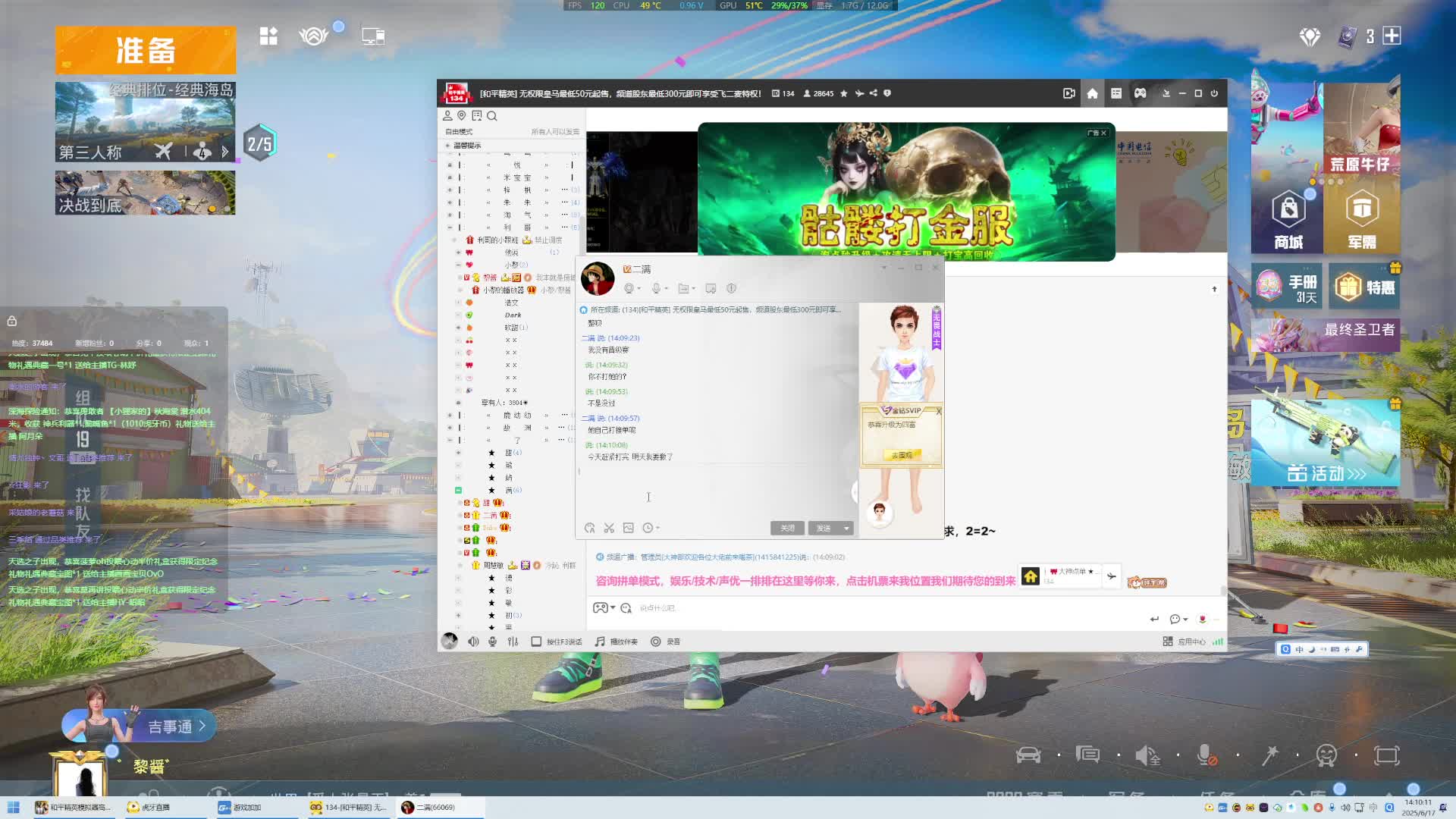Open emoji icon in private chat toolbar
This screenshot has height=819, width=1456.
pos(590,528)
